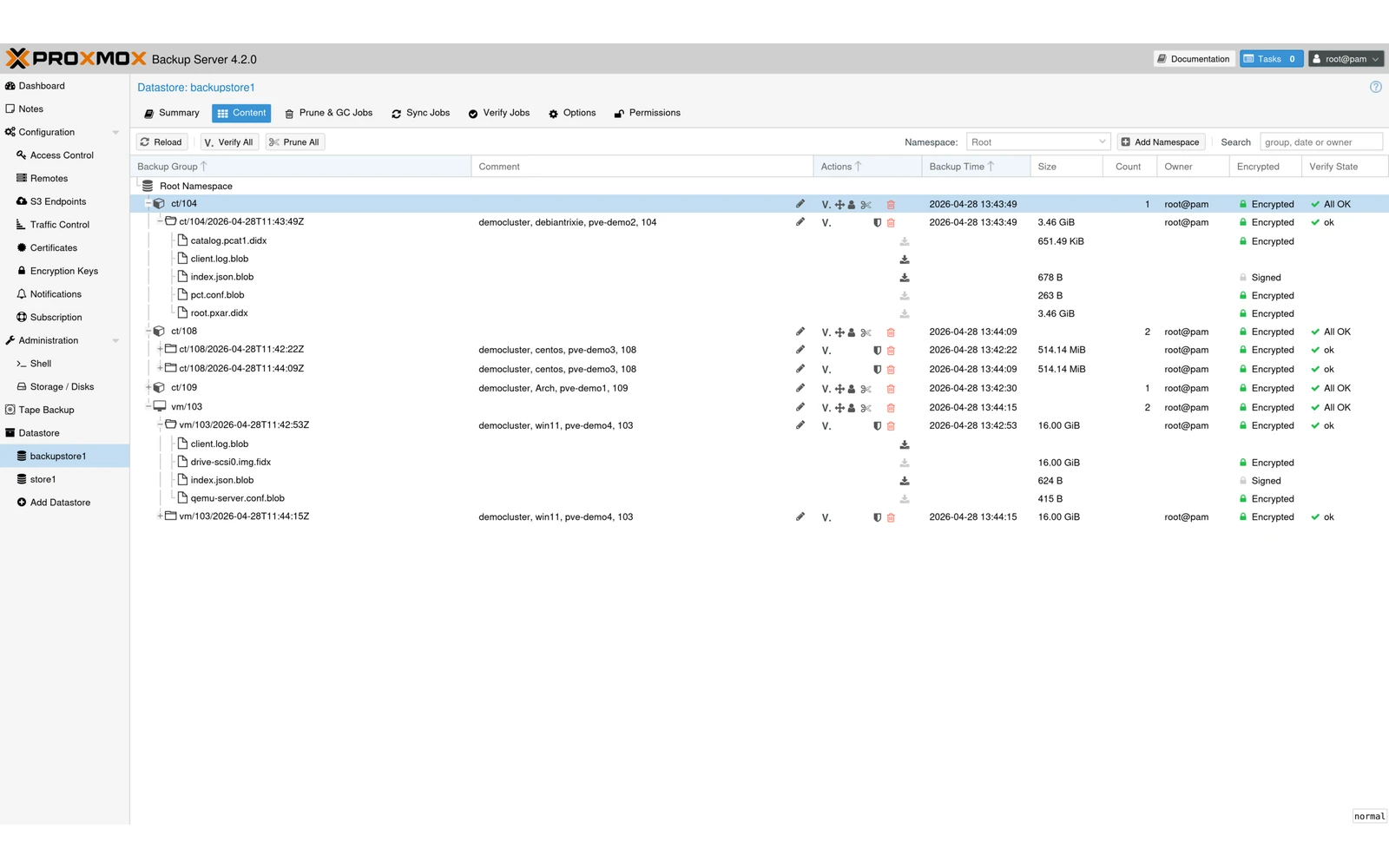Screen dimensions: 1389x868
Task: Download client.log.blob of the ct/104 snapshot
Action: coord(905,260)
